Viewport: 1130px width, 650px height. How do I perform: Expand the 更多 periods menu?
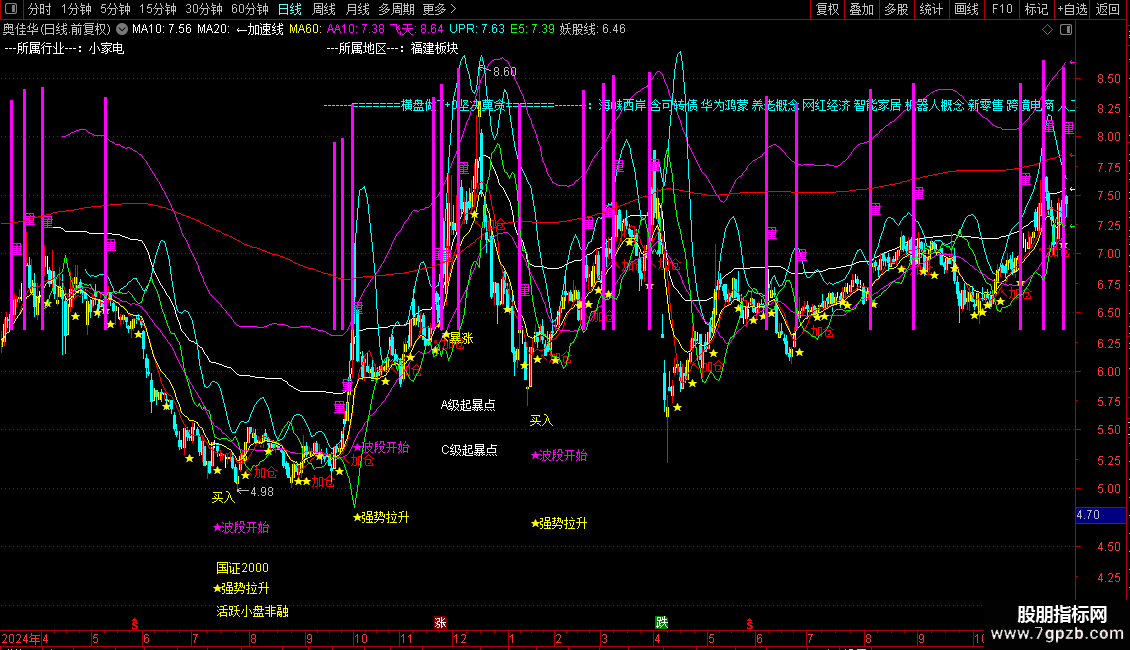[x=439, y=9]
